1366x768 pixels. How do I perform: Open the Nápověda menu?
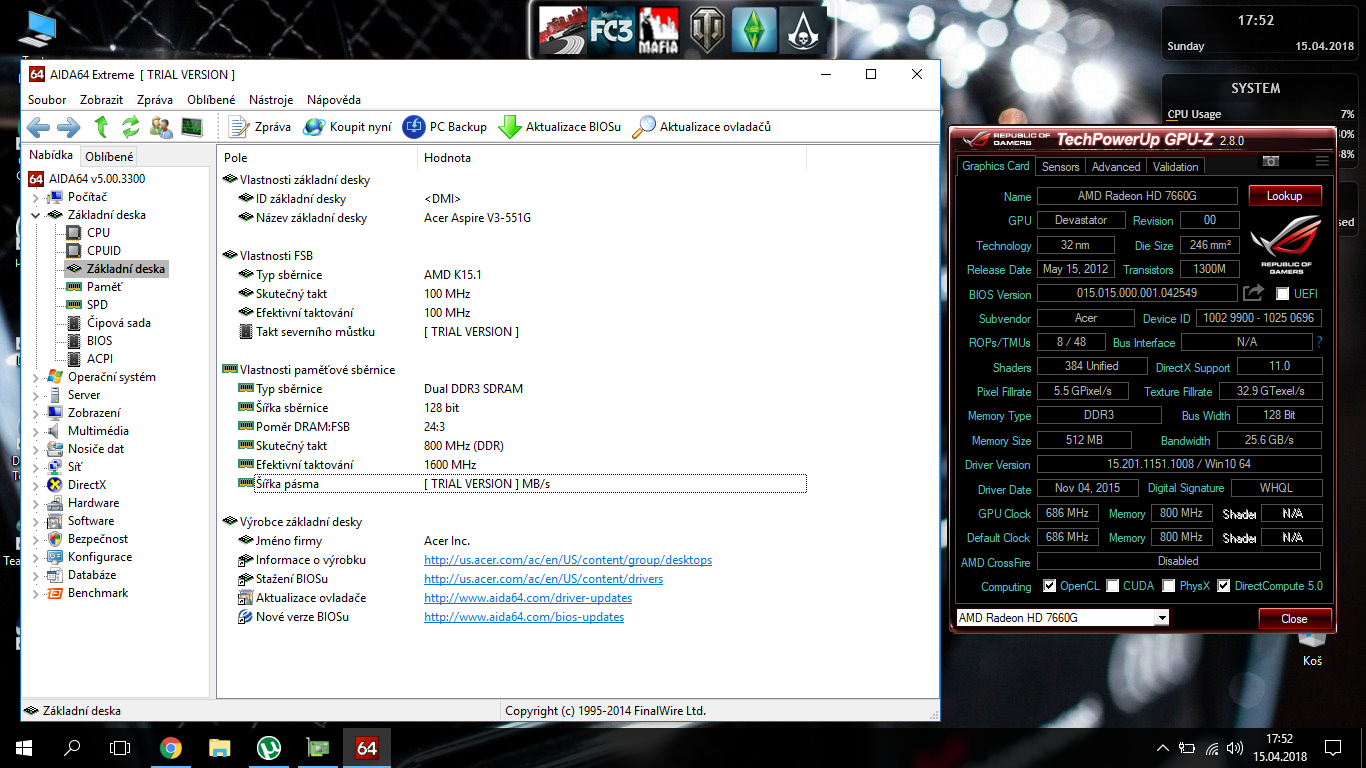pyautogui.click(x=334, y=100)
